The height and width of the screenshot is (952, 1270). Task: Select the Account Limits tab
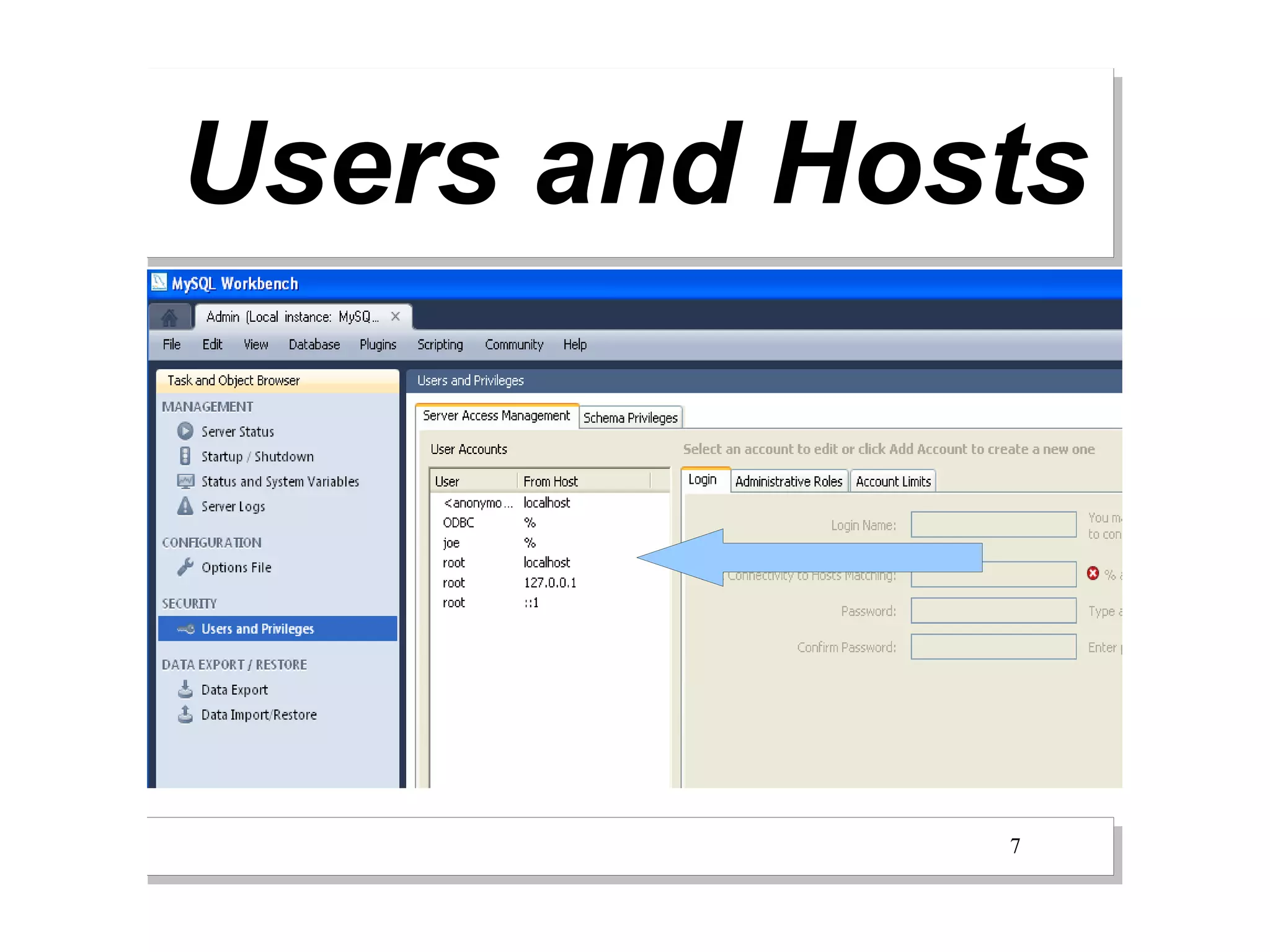893,481
